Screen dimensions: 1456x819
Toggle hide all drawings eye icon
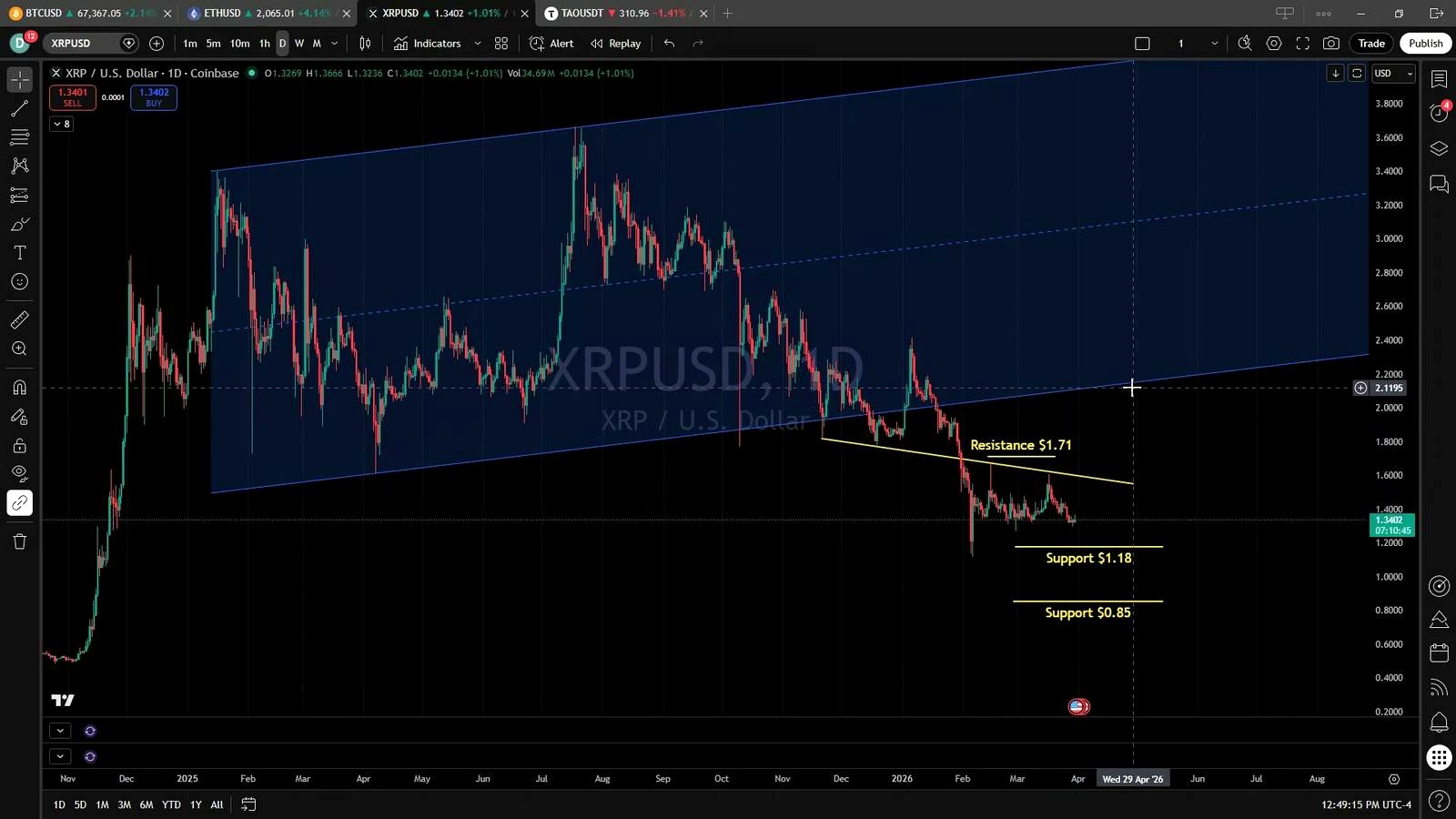tap(19, 473)
